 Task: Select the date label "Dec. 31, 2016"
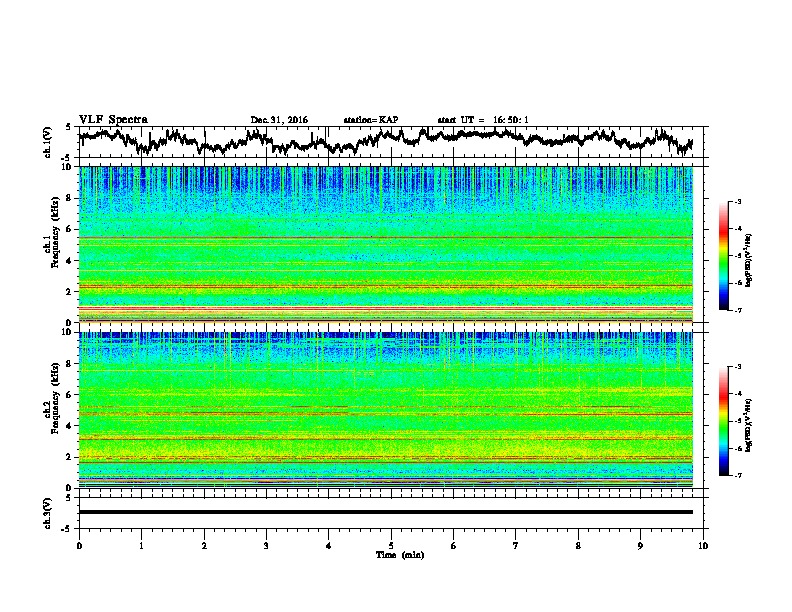[279, 120]
